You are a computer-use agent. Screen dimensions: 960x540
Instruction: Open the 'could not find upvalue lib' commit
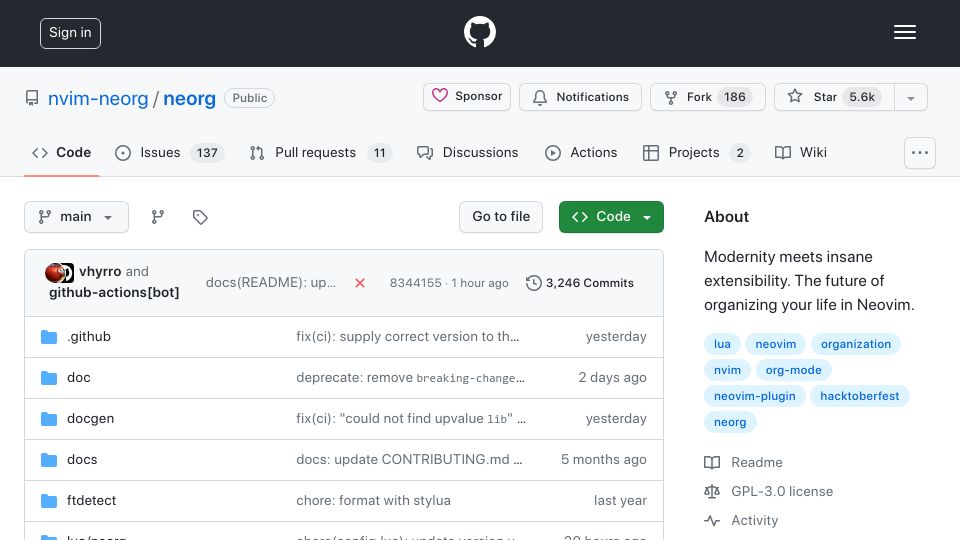(x=411, y=419)
